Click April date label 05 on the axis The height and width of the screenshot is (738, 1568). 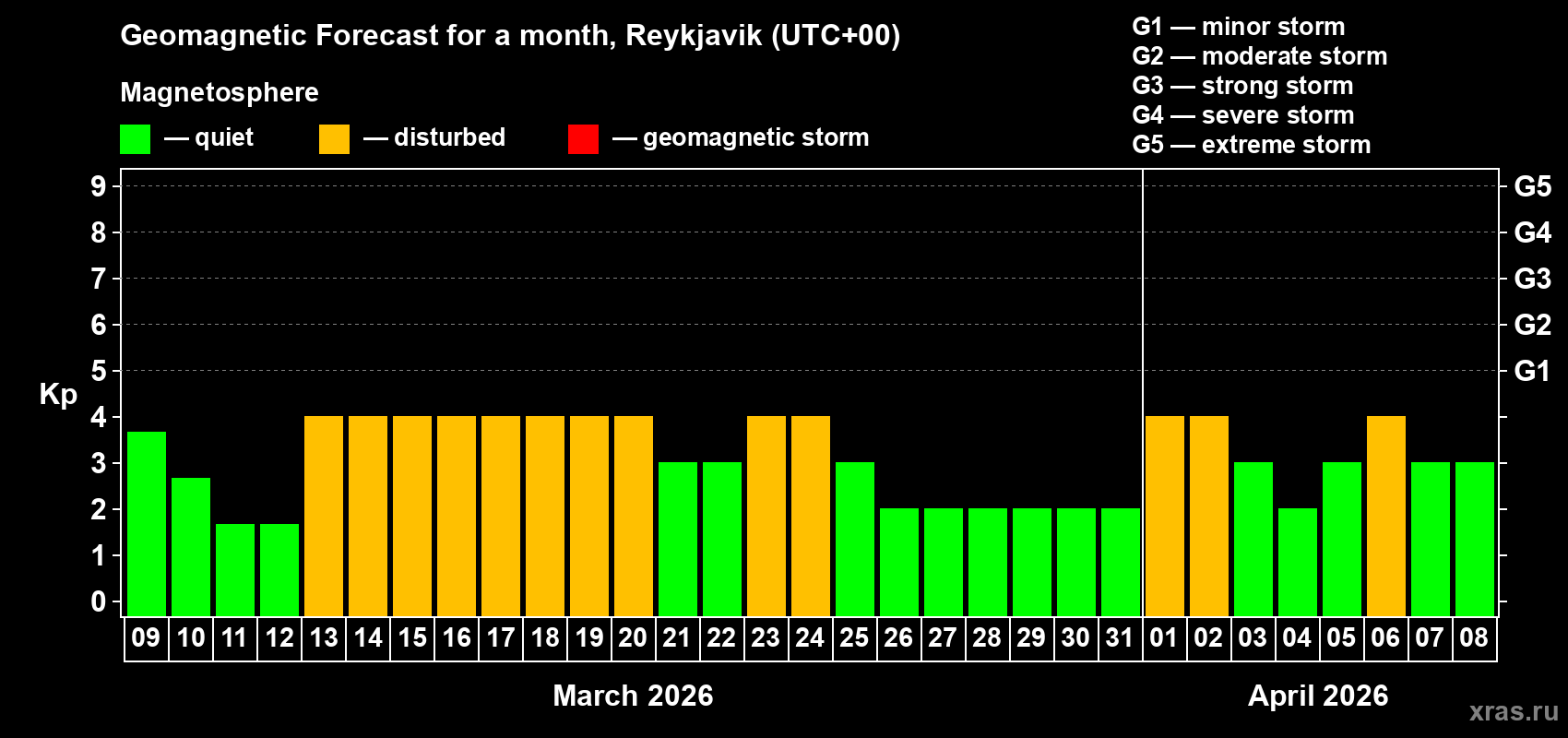point(1341,637)
